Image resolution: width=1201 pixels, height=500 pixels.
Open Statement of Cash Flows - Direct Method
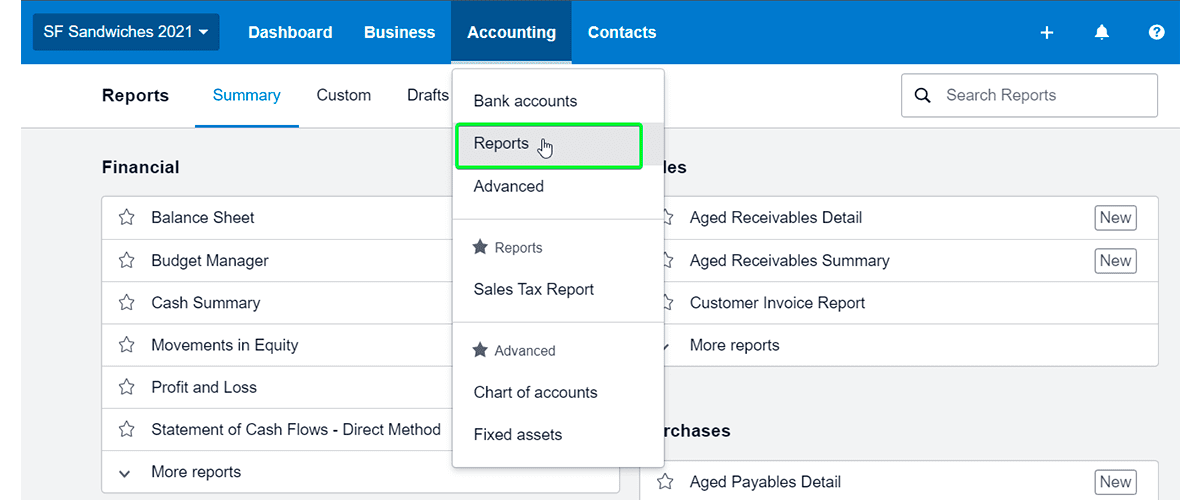click(x=296, y=429)
